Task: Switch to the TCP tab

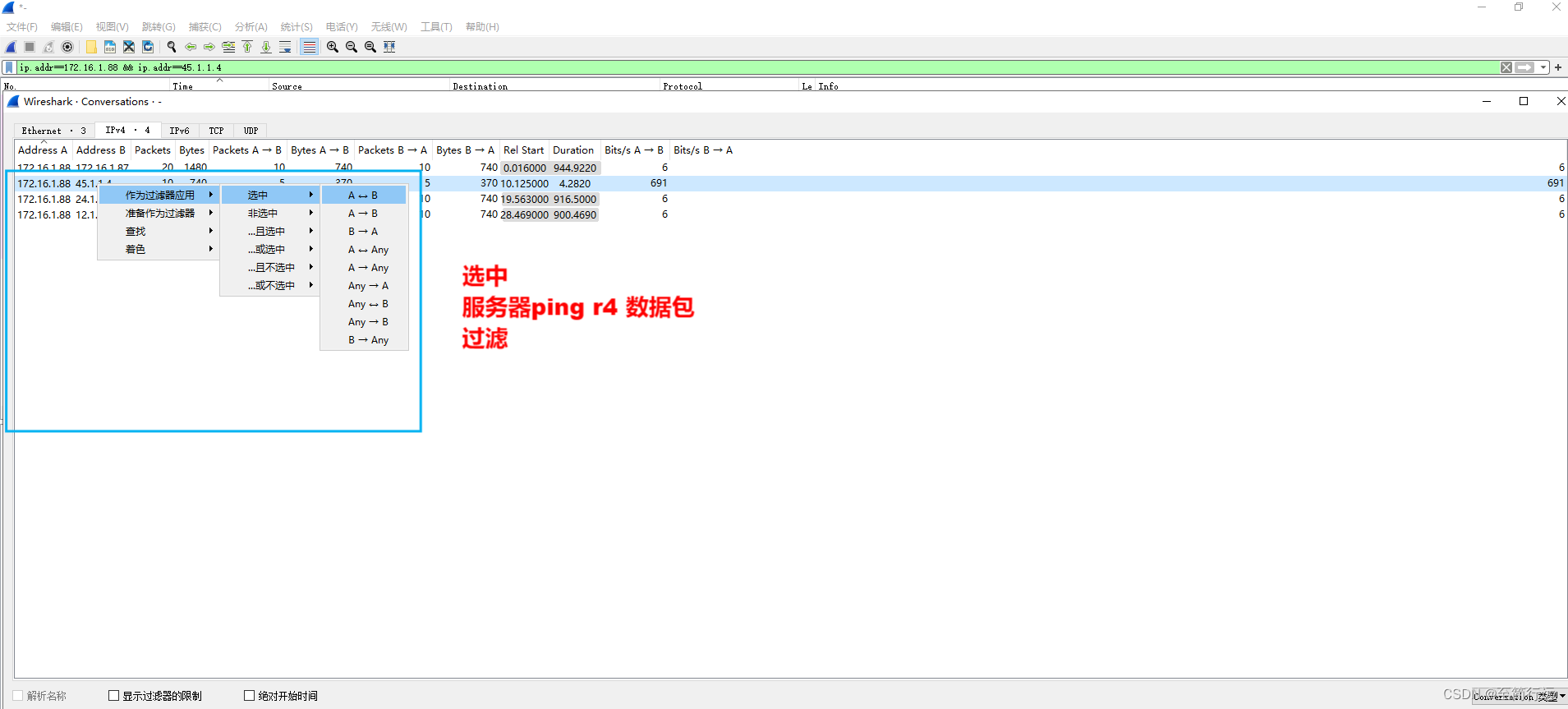Action: pos(216,131)
